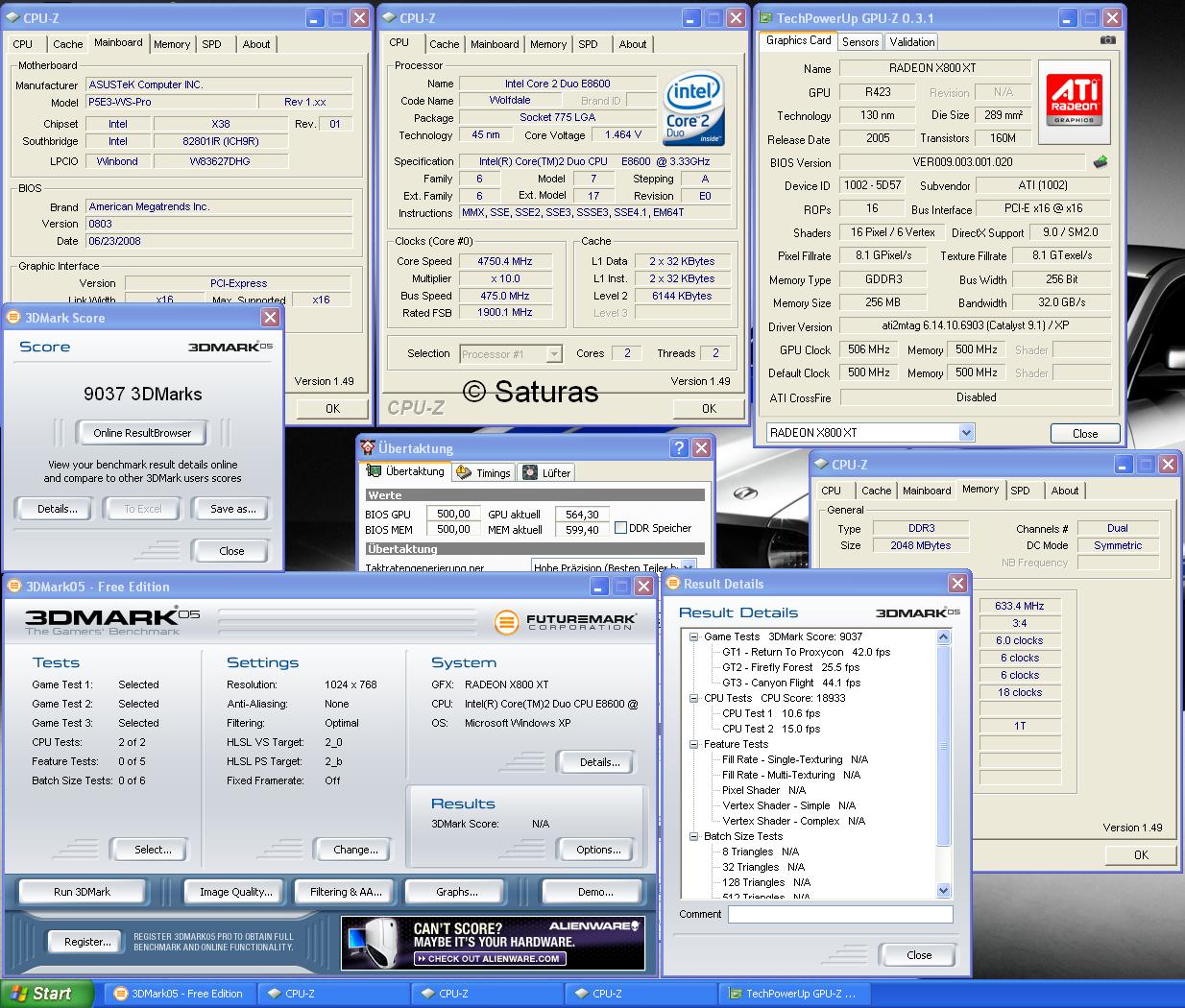This screenshot has height=1008, width=1185.
Task: Collapse the Game Tests tree node
Action: click(694, 636)
